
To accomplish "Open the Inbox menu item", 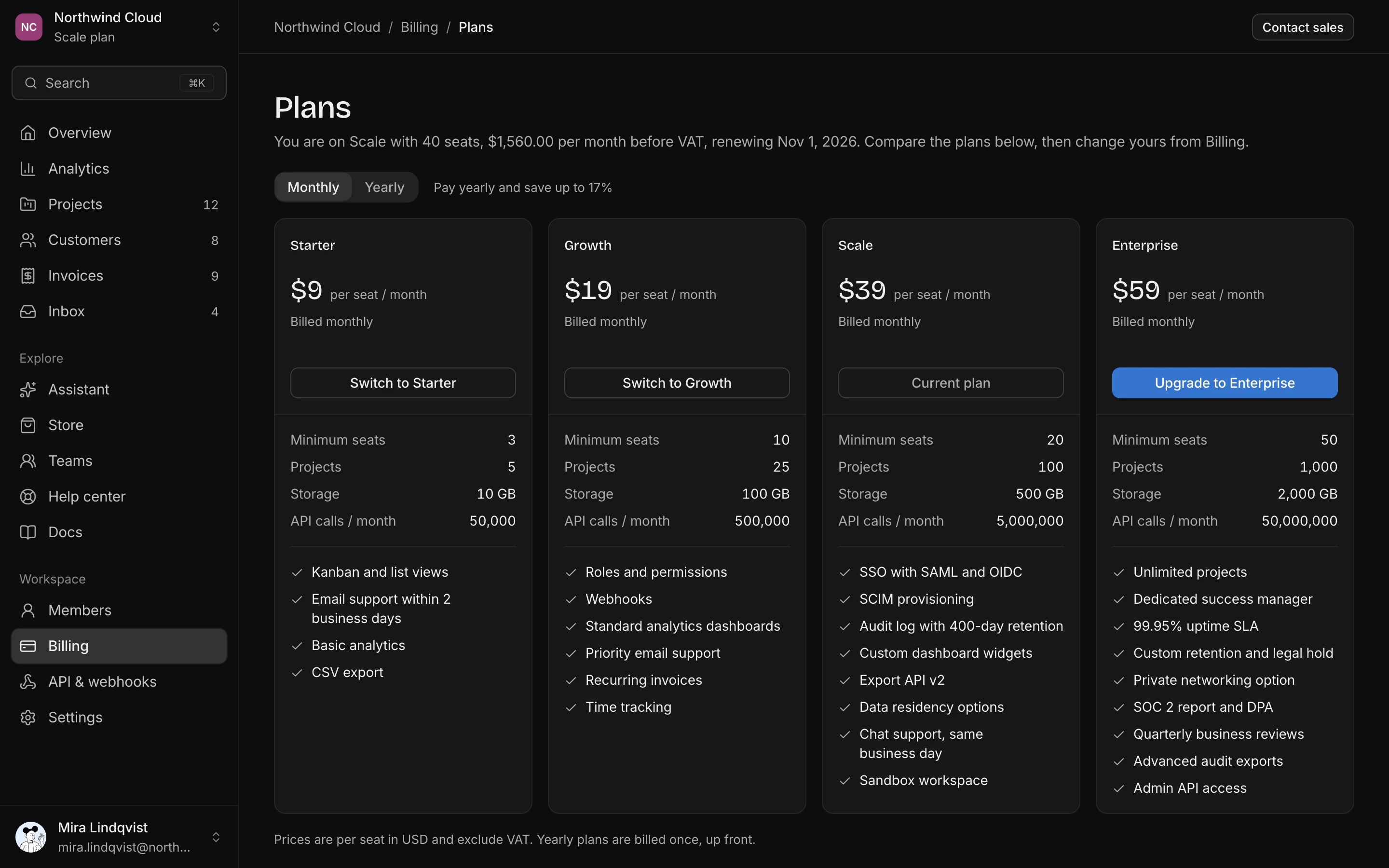I will [119, 311].
